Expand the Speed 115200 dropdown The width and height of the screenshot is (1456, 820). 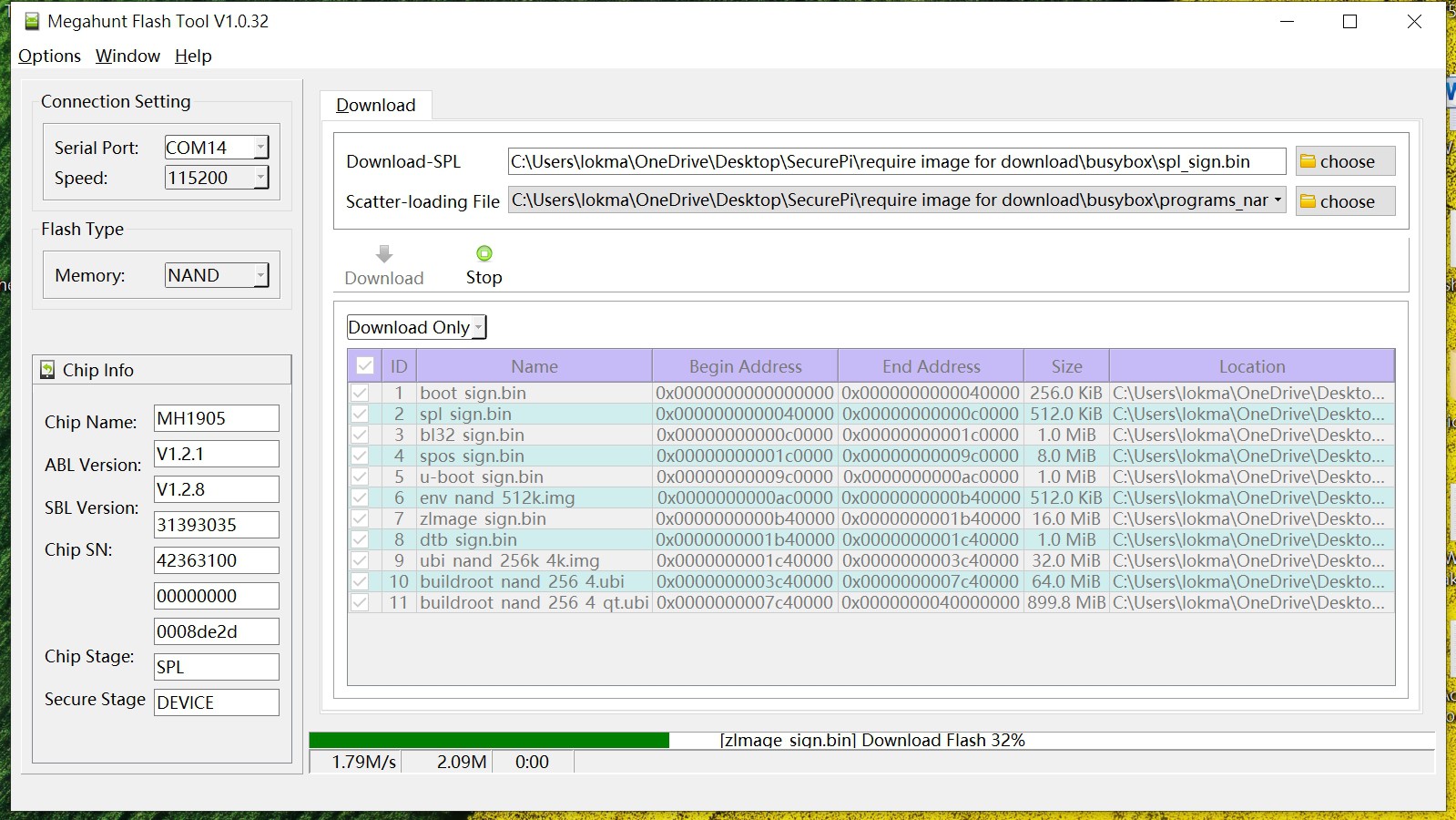(260, 178)
